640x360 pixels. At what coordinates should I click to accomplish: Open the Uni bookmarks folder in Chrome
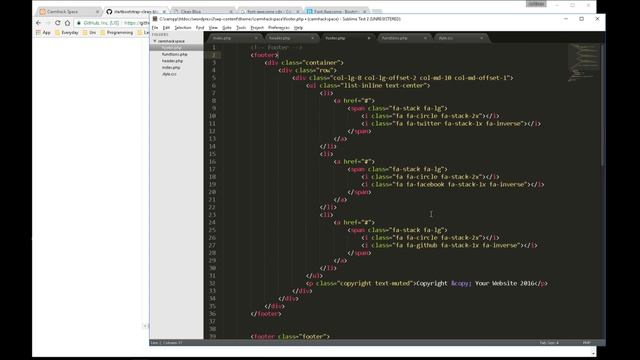pyautogui.click(x=89, y=32)
